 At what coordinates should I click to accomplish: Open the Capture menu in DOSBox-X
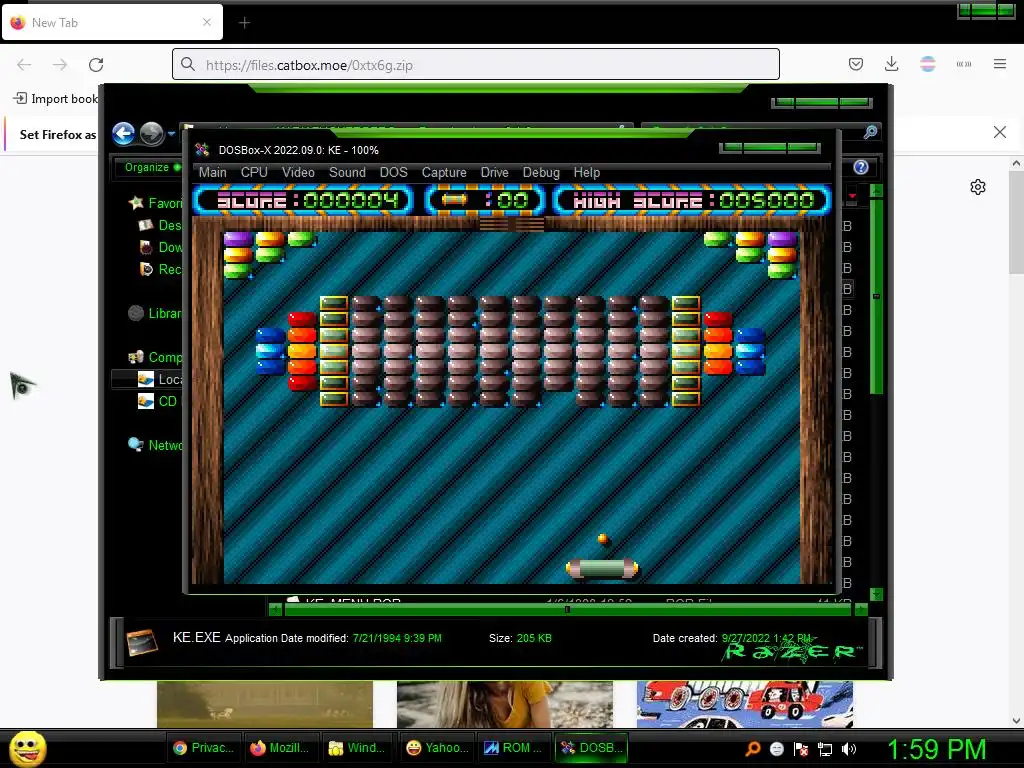(x=444, y=172)
